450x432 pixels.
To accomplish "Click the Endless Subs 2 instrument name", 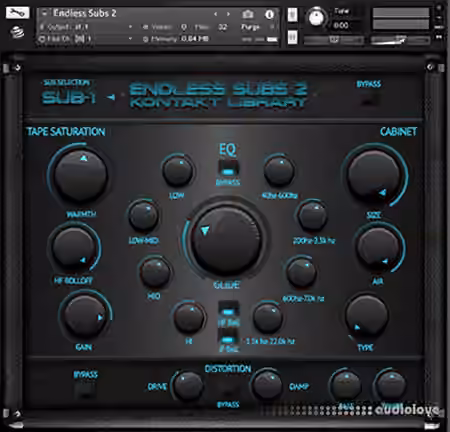I will point(85,13).
